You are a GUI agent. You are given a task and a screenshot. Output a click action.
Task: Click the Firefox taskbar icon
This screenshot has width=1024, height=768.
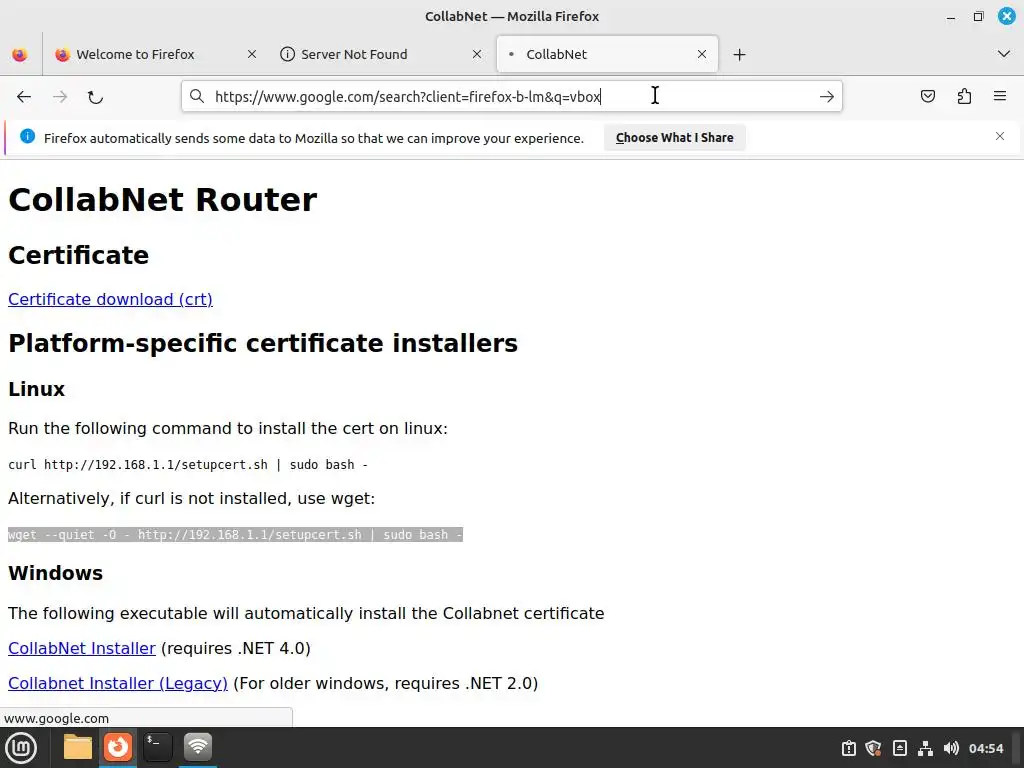pyautogui.click(x=118, y=748)
